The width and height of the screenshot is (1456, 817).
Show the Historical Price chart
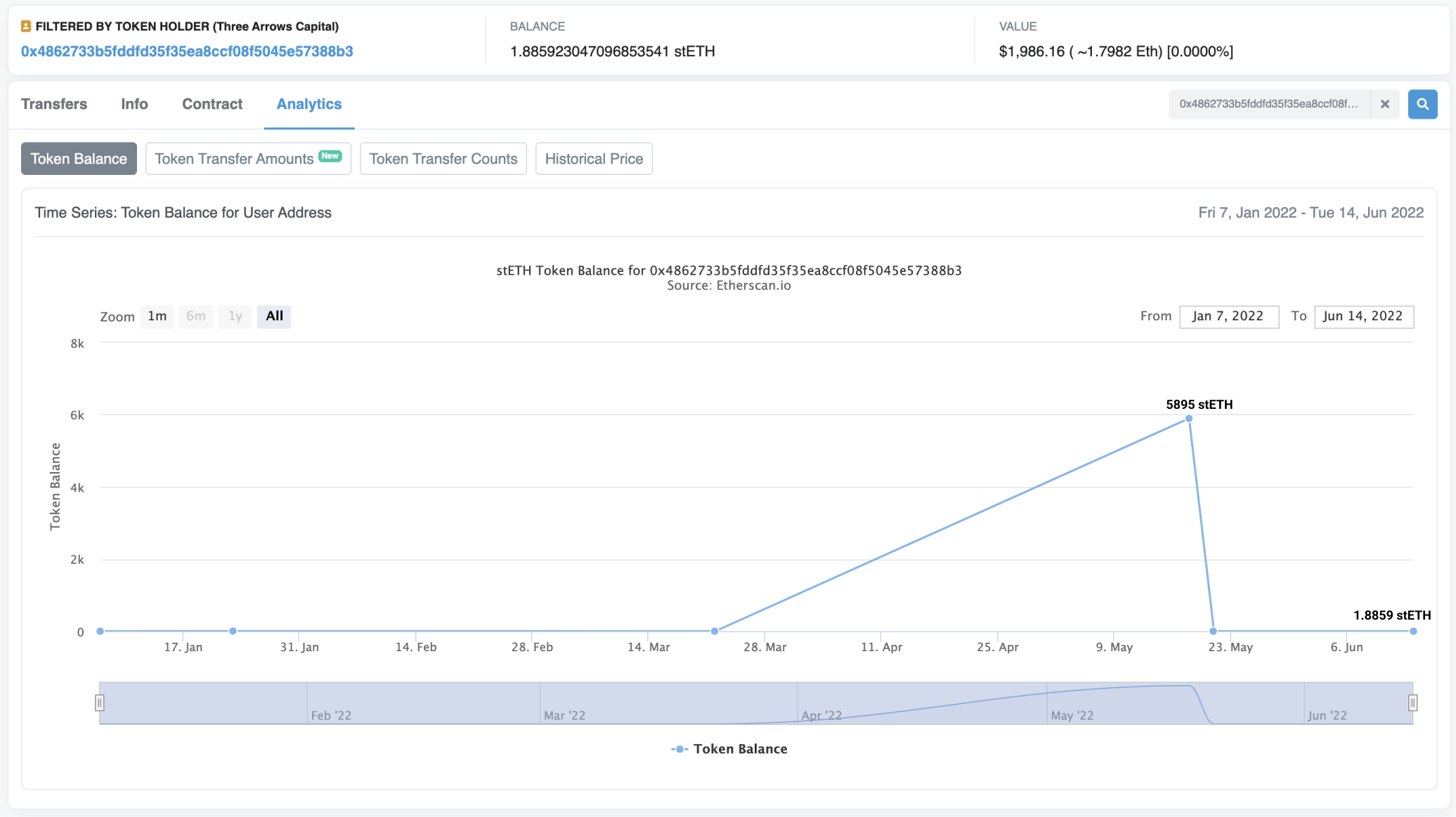594,159
